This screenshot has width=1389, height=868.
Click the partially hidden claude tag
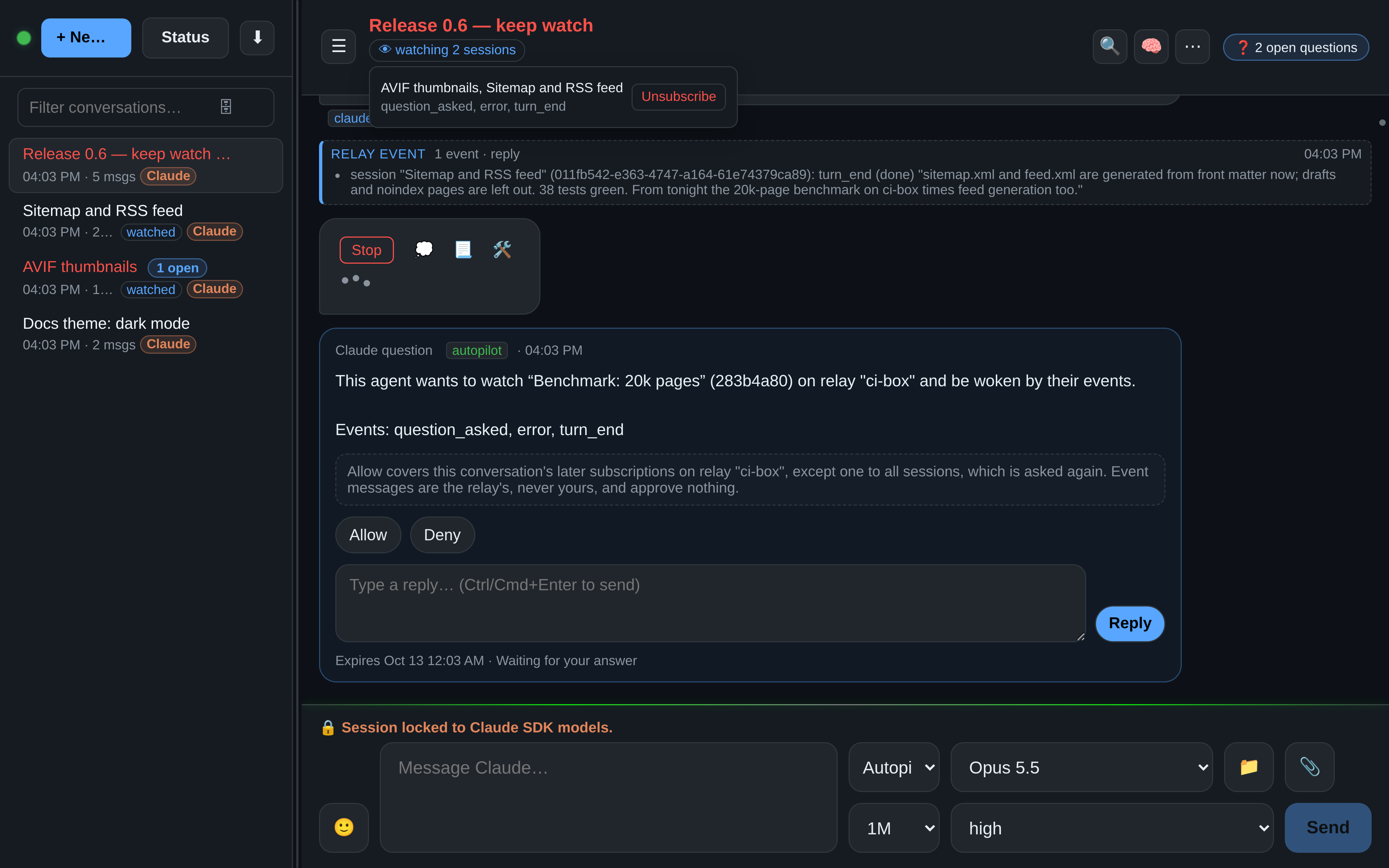point(349,118)
